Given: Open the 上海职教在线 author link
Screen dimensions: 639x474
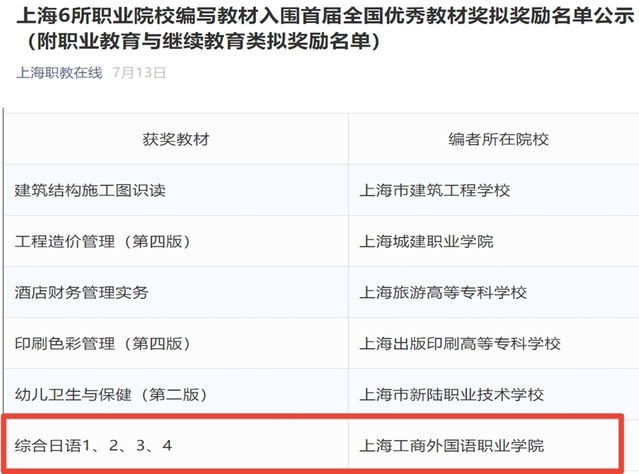Looking at the screenshot, I should [x=60, y=73].
